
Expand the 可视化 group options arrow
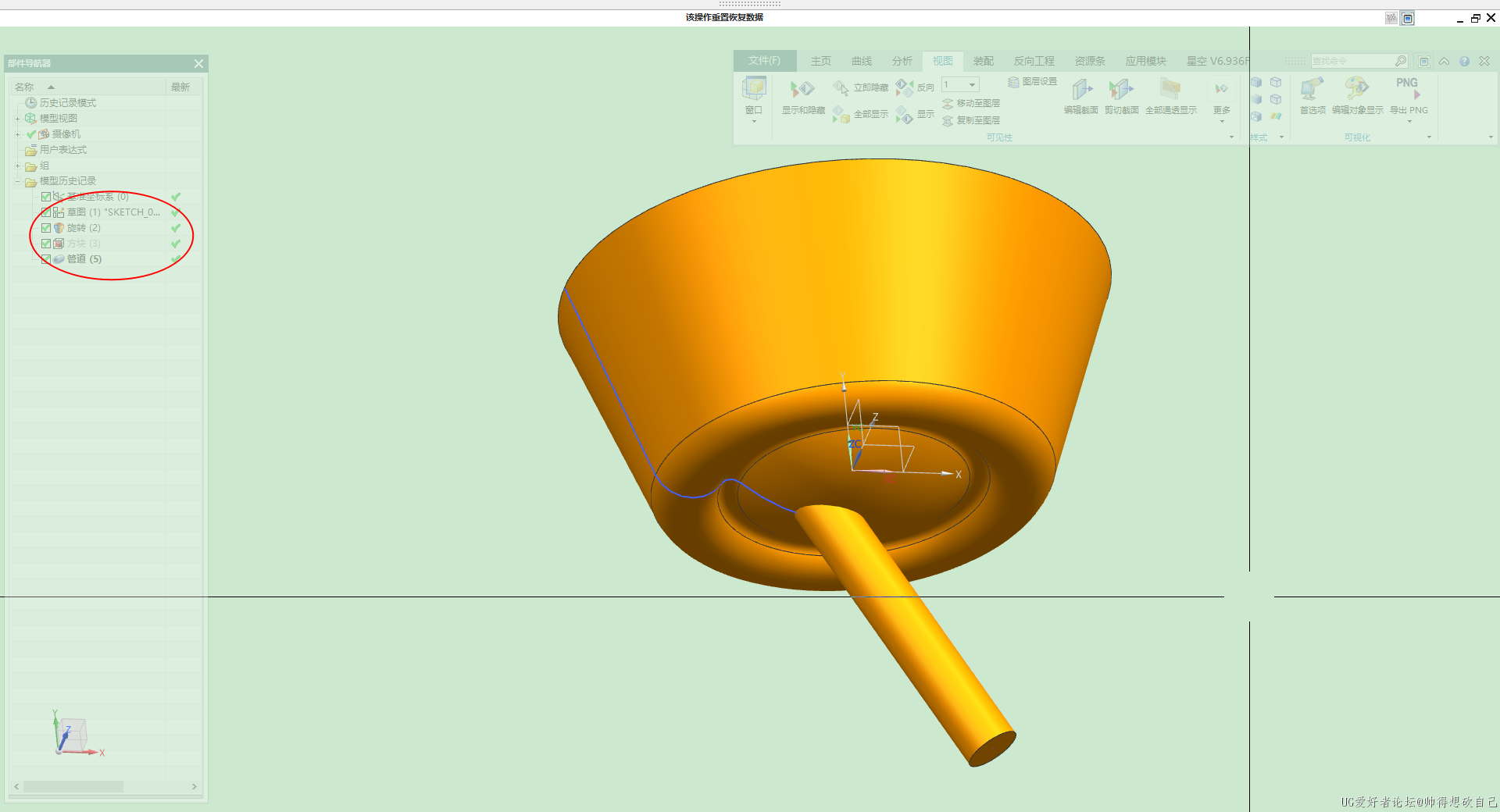(x=1430, y=137)
